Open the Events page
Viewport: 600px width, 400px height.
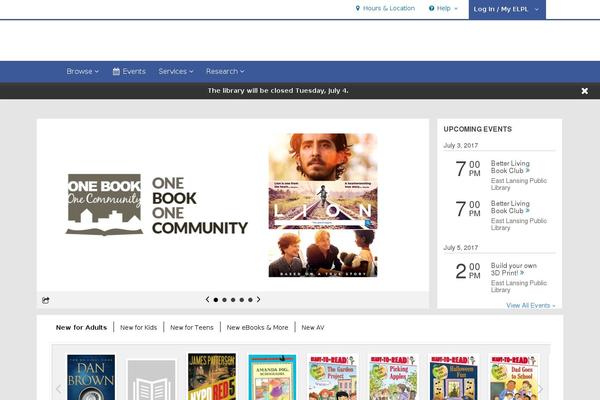(129, 72)
